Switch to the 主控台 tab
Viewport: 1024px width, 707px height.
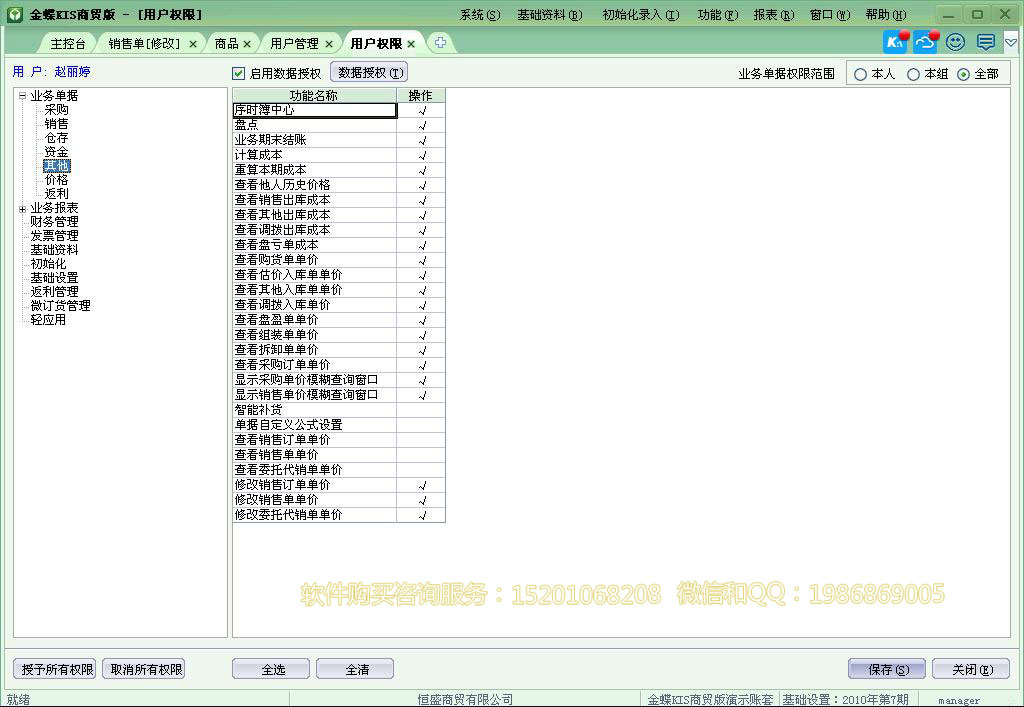pos(68,44)
